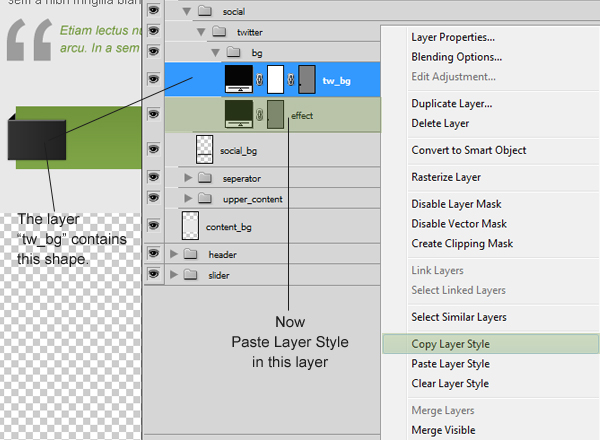Select the content_bg layer name
The image size is (600, 440).
coord(228,227)
